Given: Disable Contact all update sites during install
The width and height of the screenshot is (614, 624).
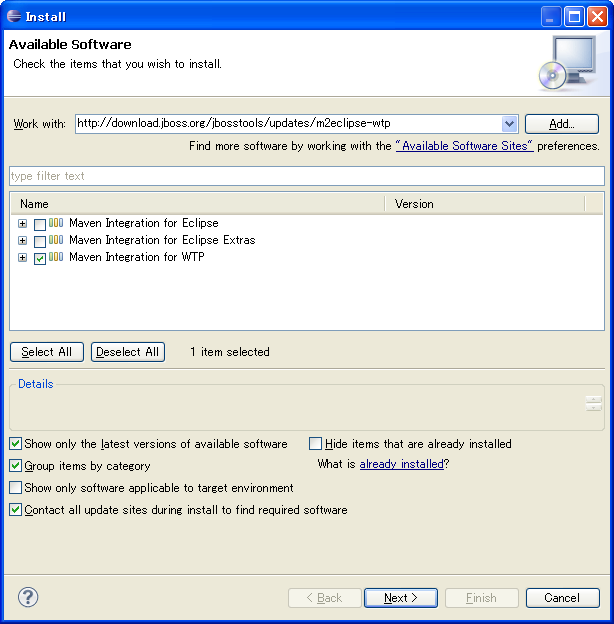Looking at the screenshot, I should (16, 509).
